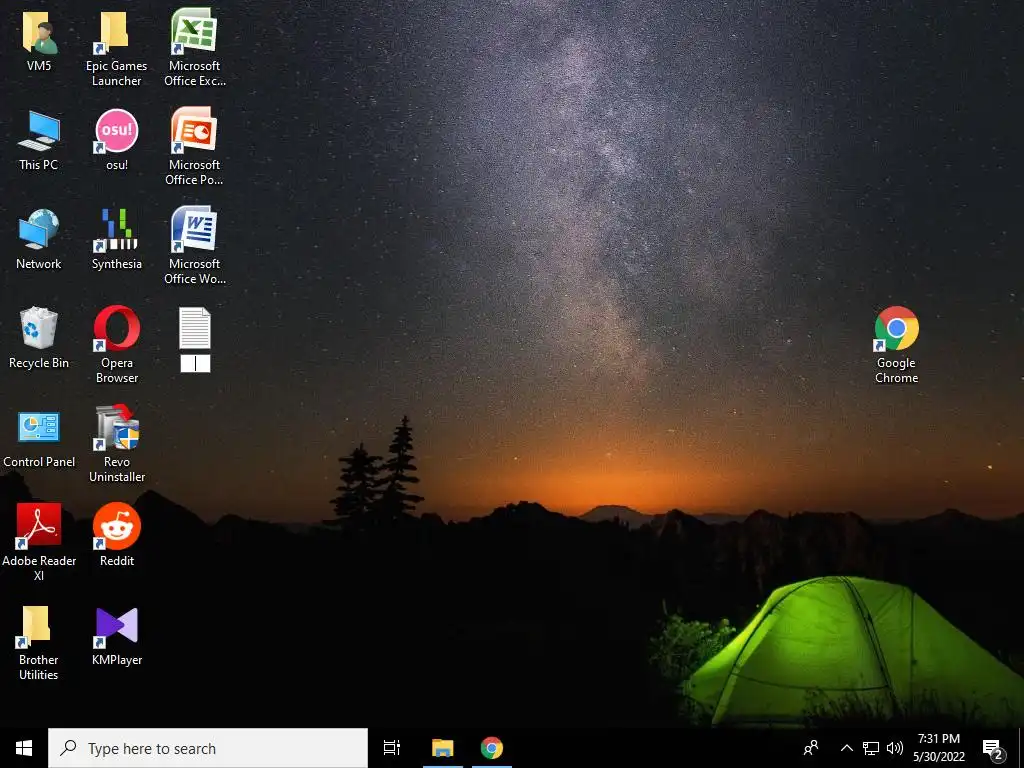Screen dimensions: 1024x768
Task: Open the Action Center notifications
Action: click(993, 750)
